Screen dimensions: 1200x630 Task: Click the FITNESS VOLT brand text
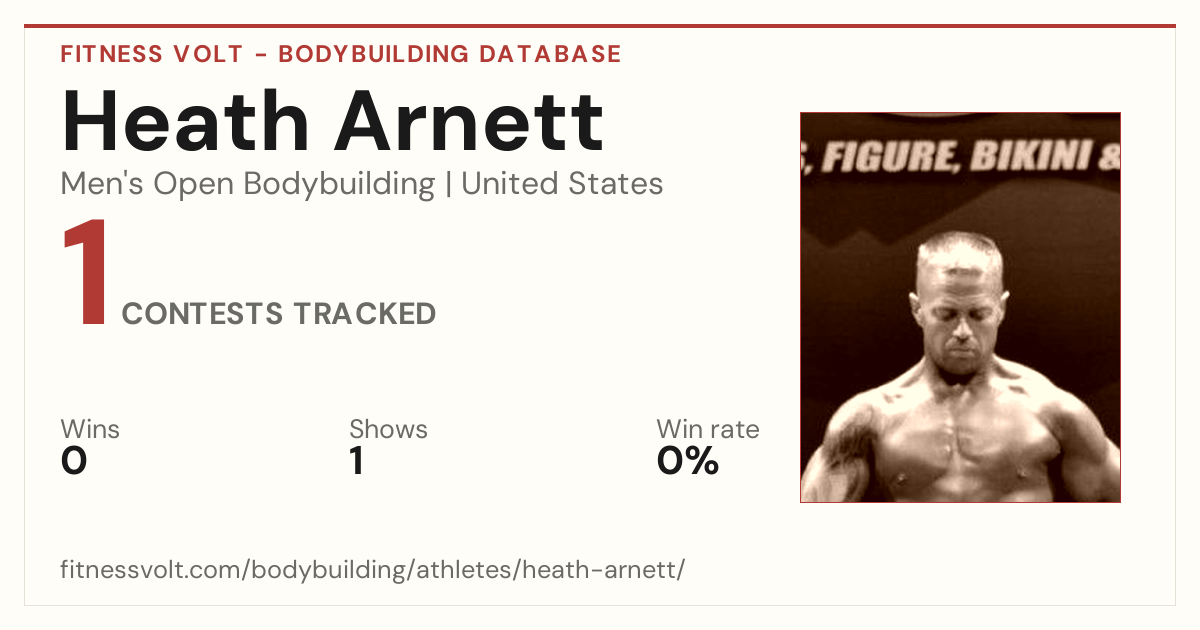coord(151,54)
